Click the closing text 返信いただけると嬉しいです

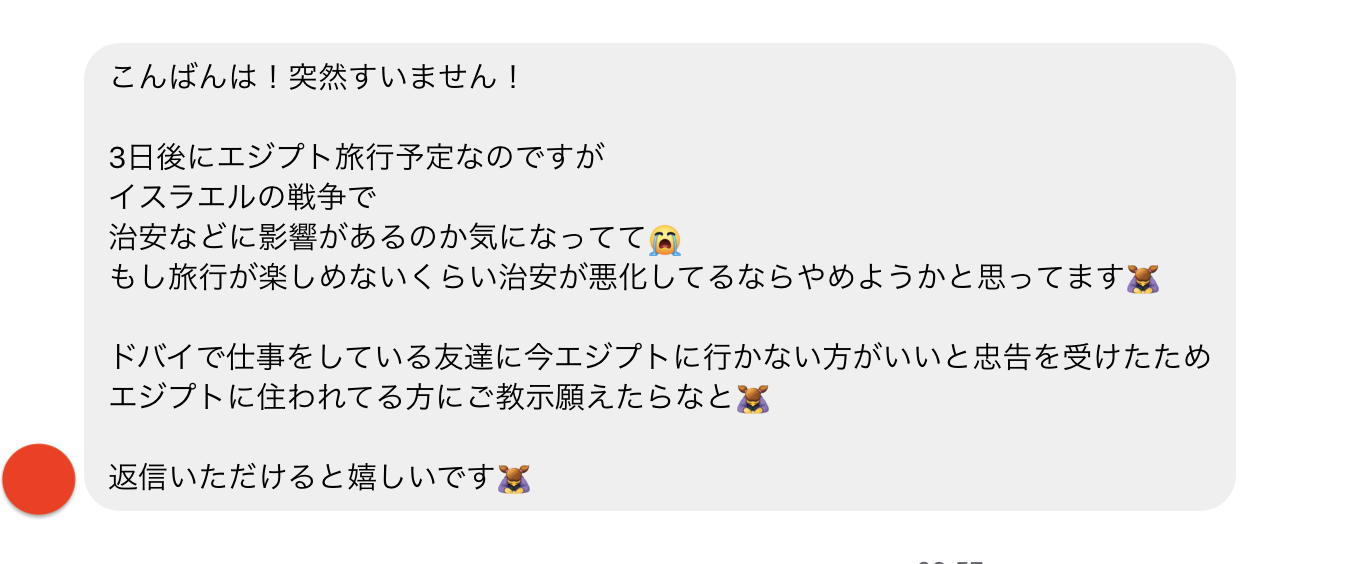[302, 478]
